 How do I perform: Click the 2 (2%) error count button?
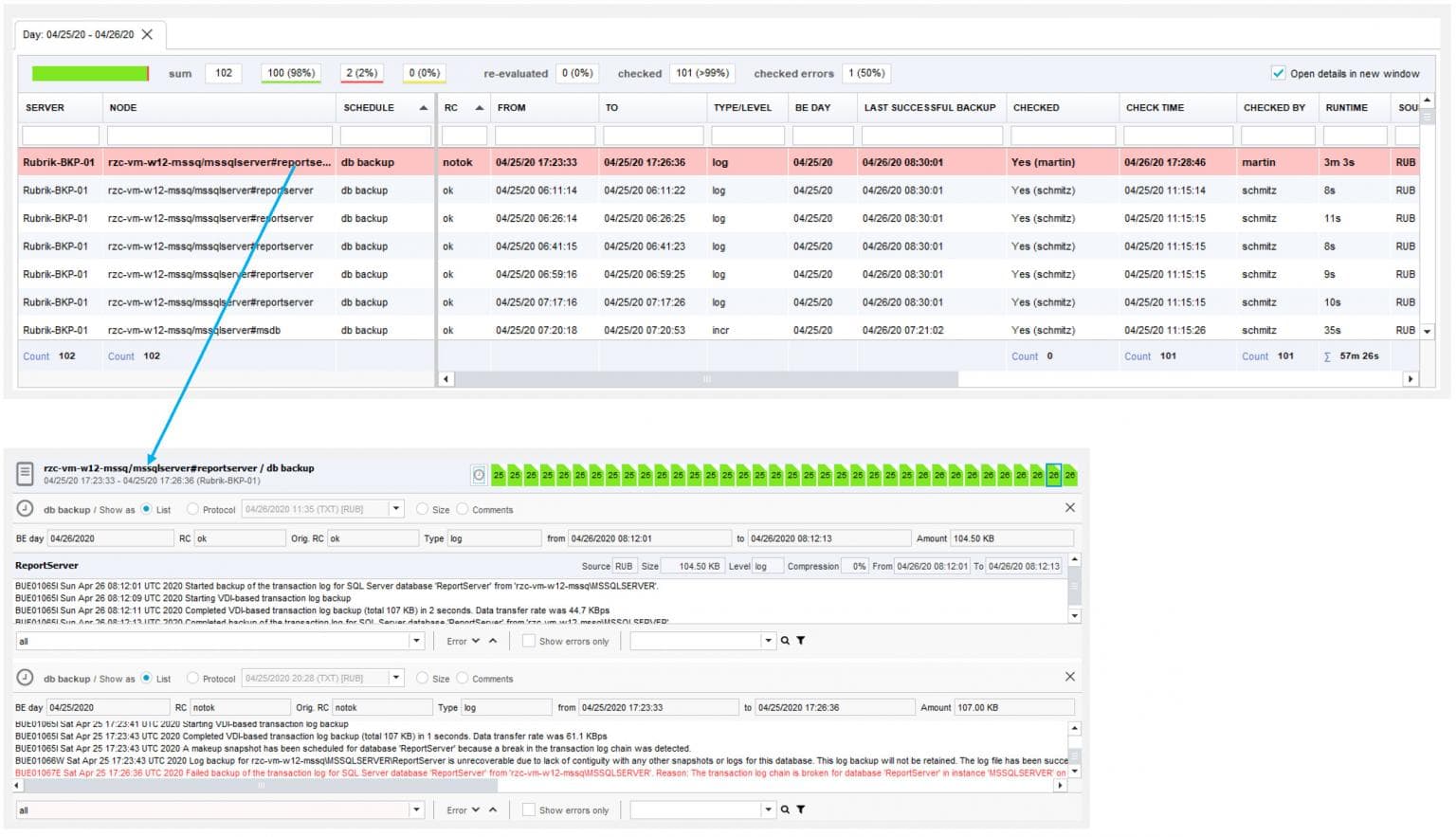359,72
